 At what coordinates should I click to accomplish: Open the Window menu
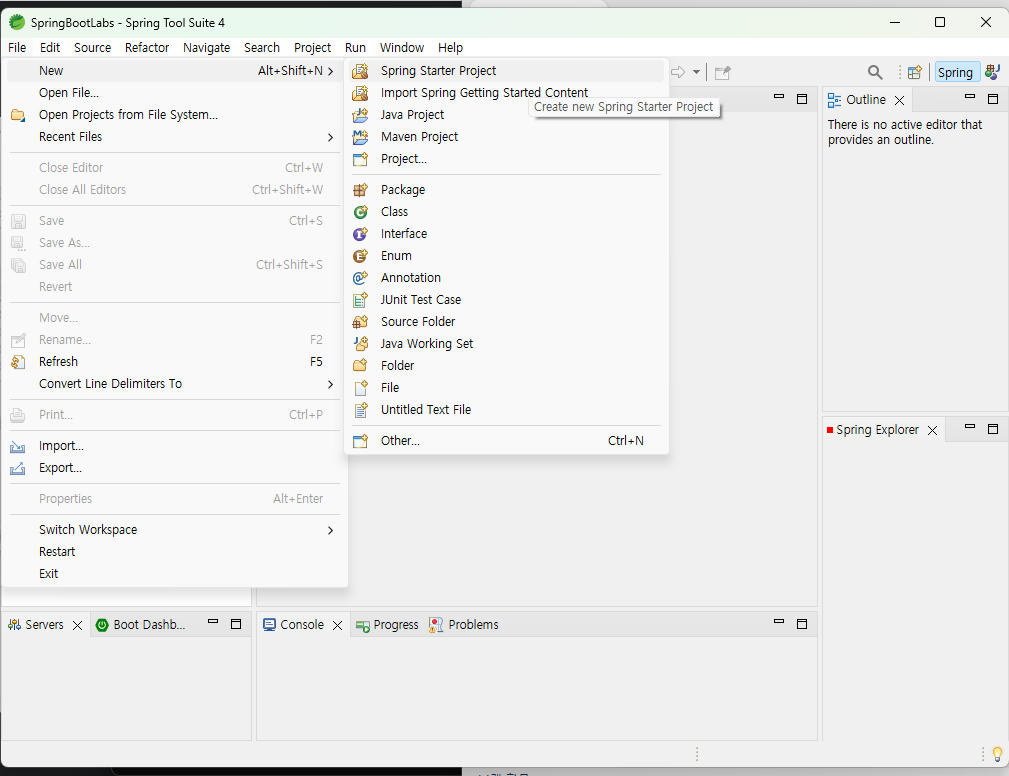(x=402, y=48)
